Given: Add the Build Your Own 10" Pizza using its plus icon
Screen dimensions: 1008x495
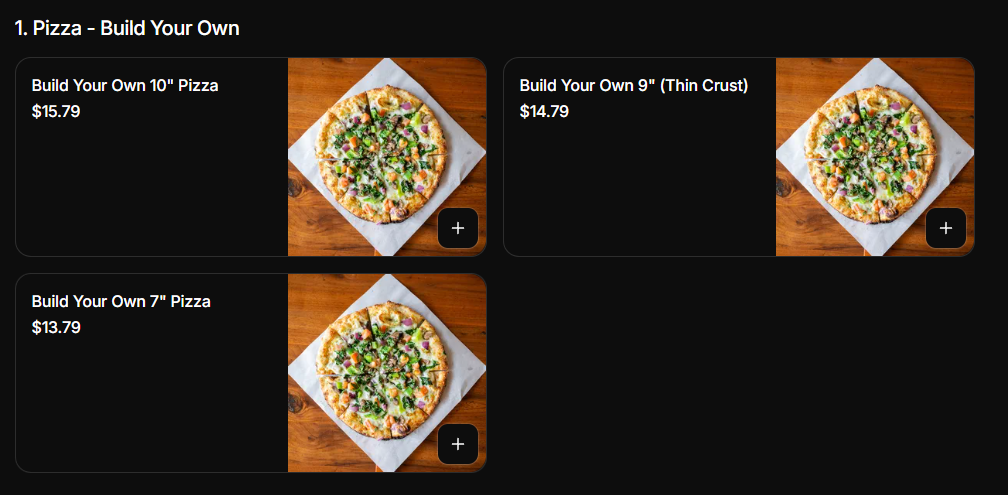Looking at the screenshot, I should tap(458, 228).
